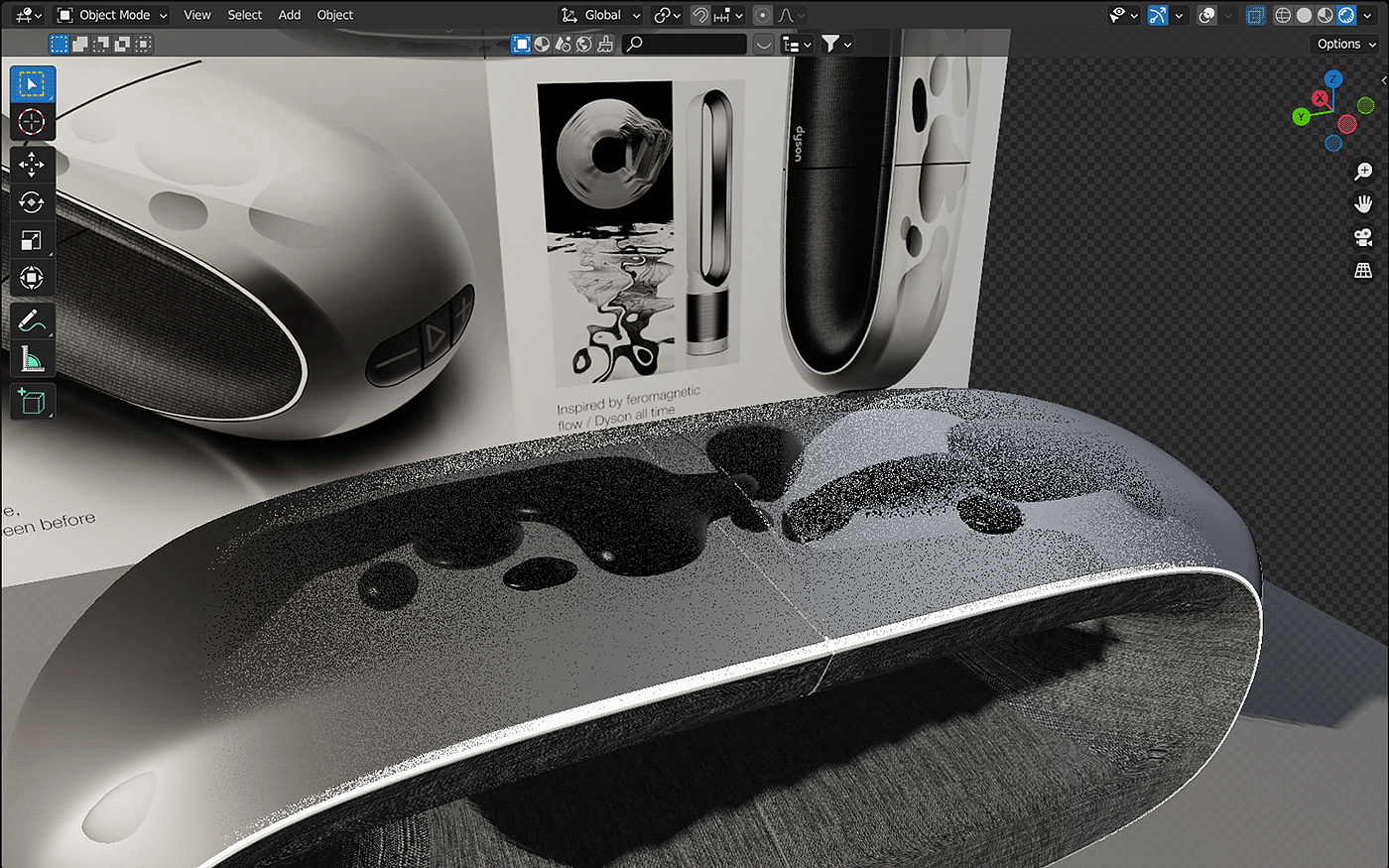Activate the Measure tool
Viewport: 1389px width, 868px height.
click(x=32, y=359)
